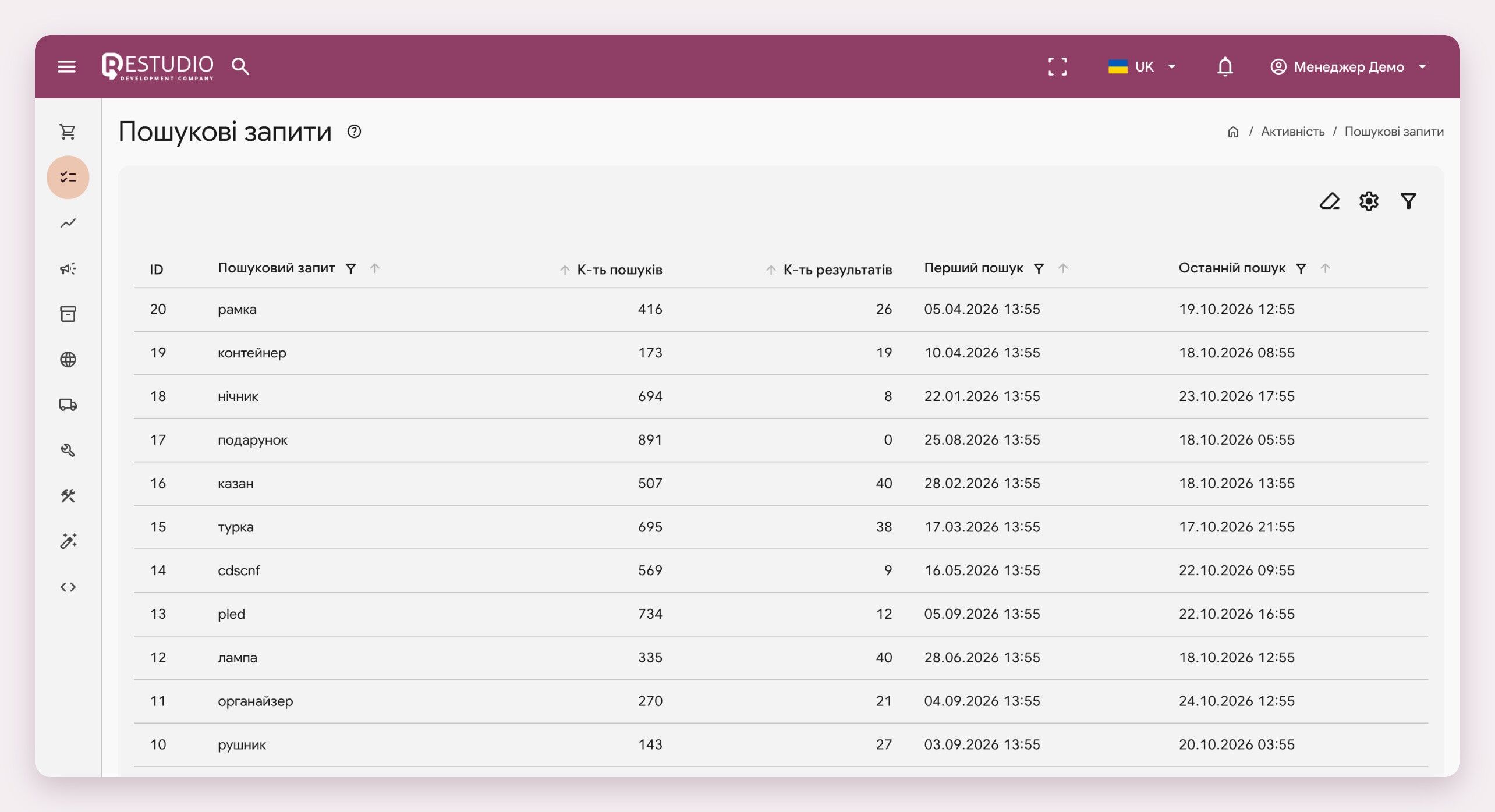Select the рамка query row
Viewport: 1495px width, 812px height.
pos(781,309)
